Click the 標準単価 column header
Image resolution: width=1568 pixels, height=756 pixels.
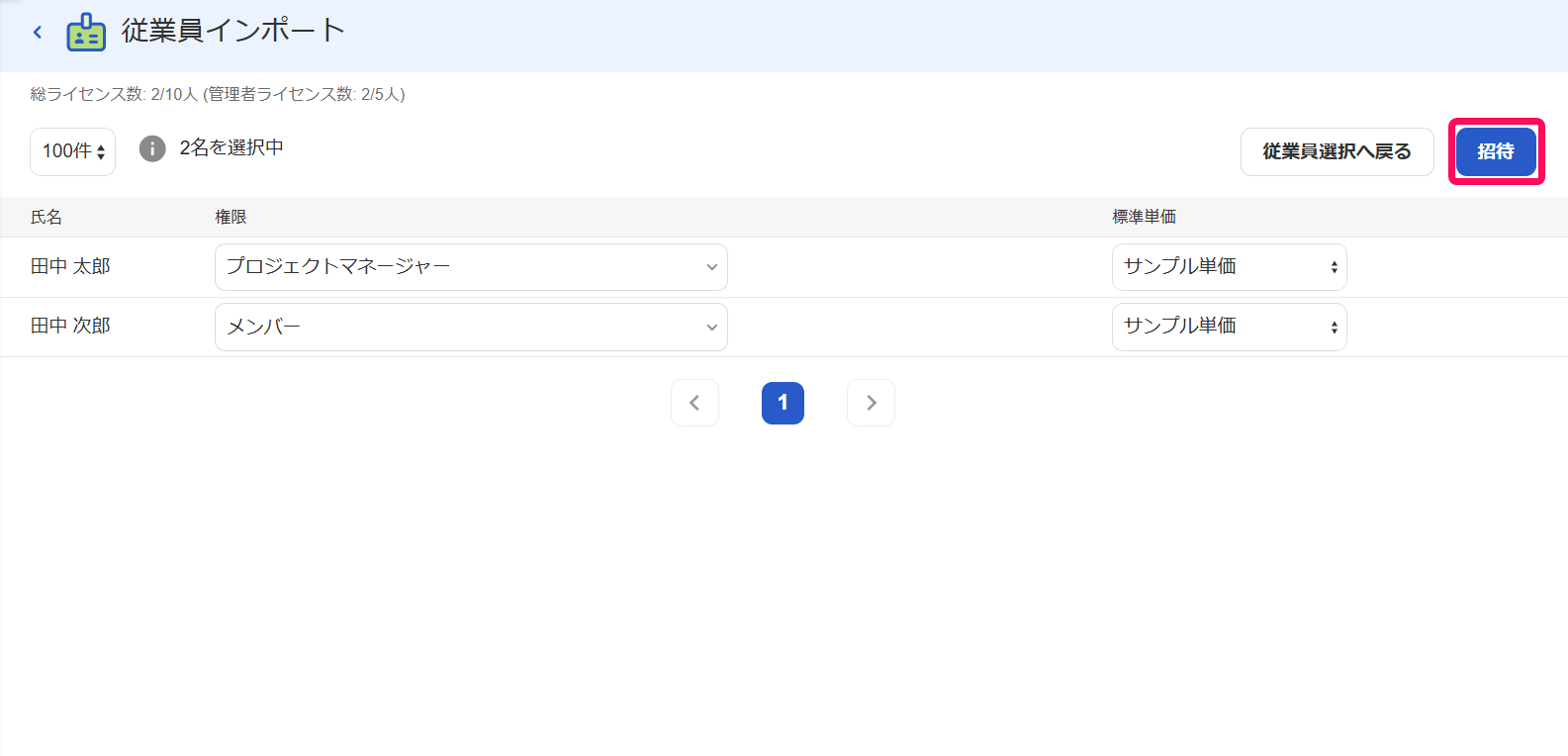point(1145,217)
